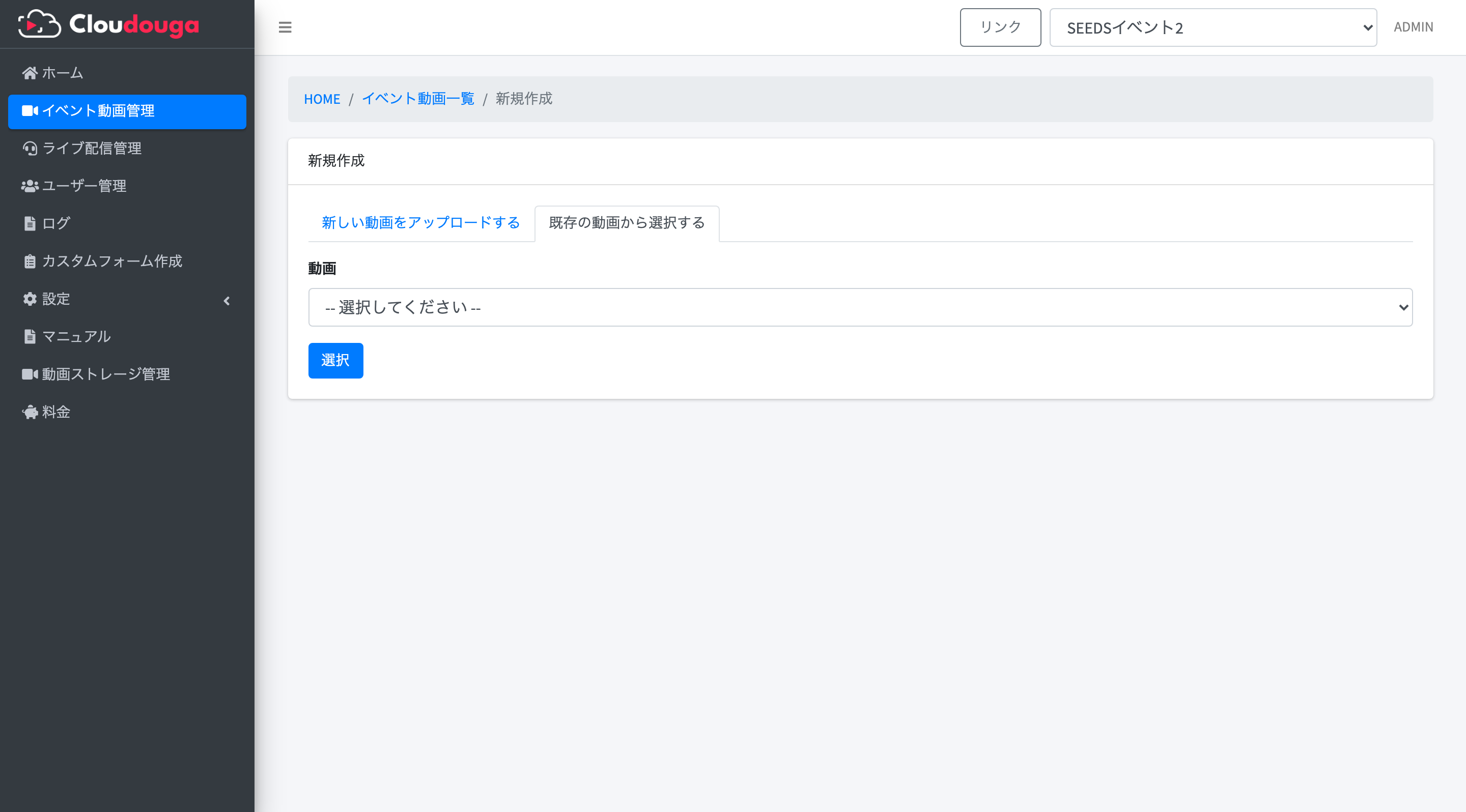Open マニュアル in the sidebar
The height and width of the screenshot is (812, 1466).
127,337
